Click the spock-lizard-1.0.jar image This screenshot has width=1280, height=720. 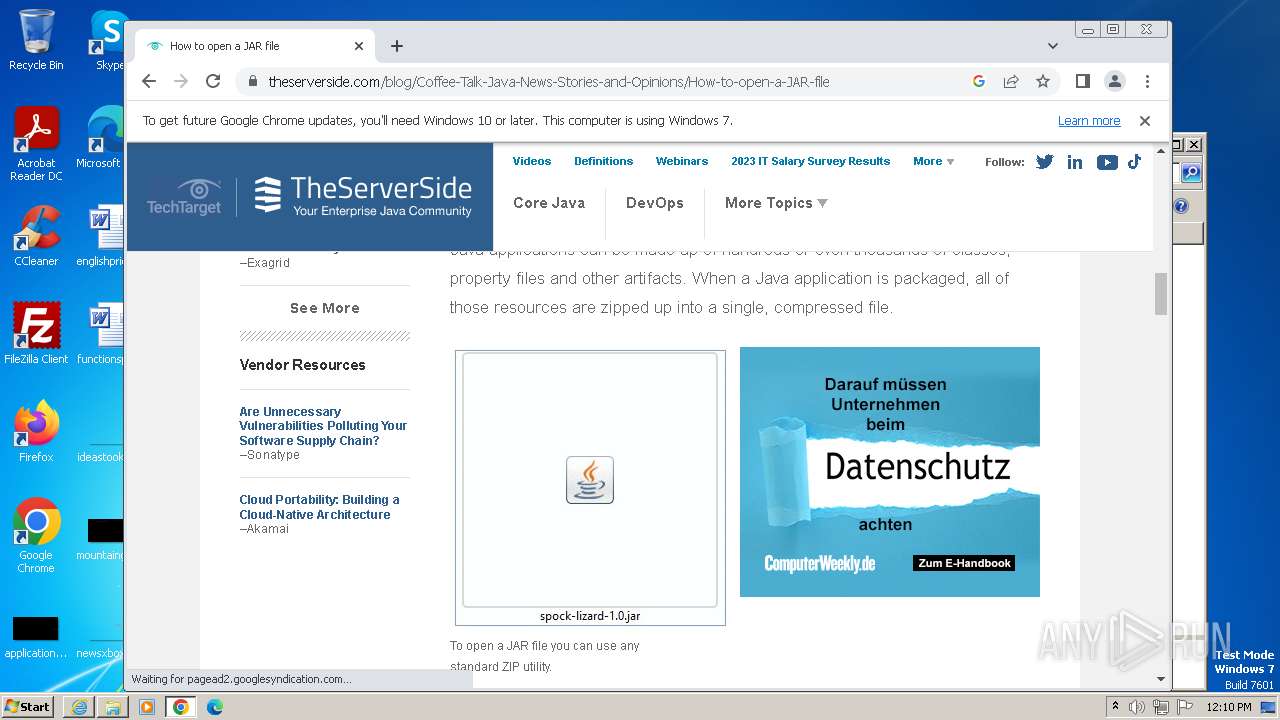click(x=590, y=479)
